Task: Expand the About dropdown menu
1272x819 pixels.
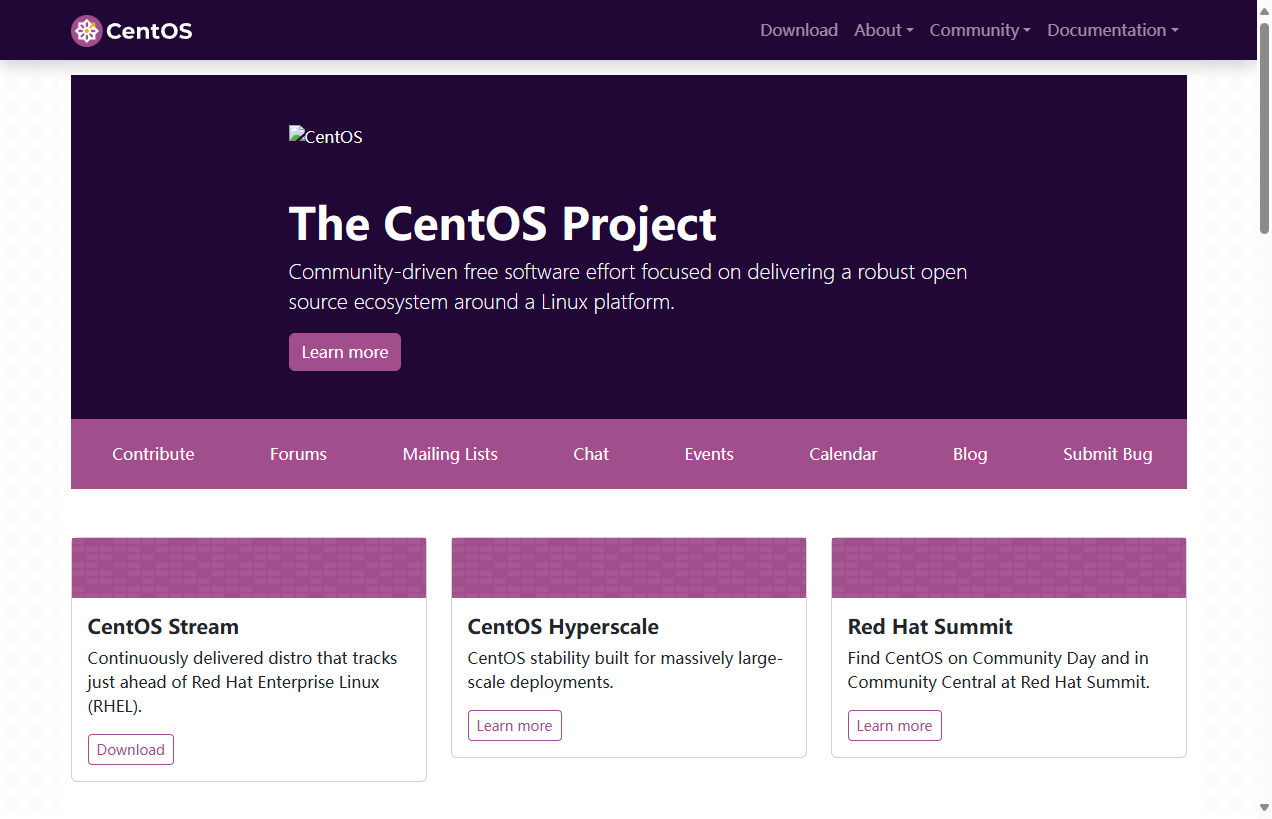Action: pos(883,30)
